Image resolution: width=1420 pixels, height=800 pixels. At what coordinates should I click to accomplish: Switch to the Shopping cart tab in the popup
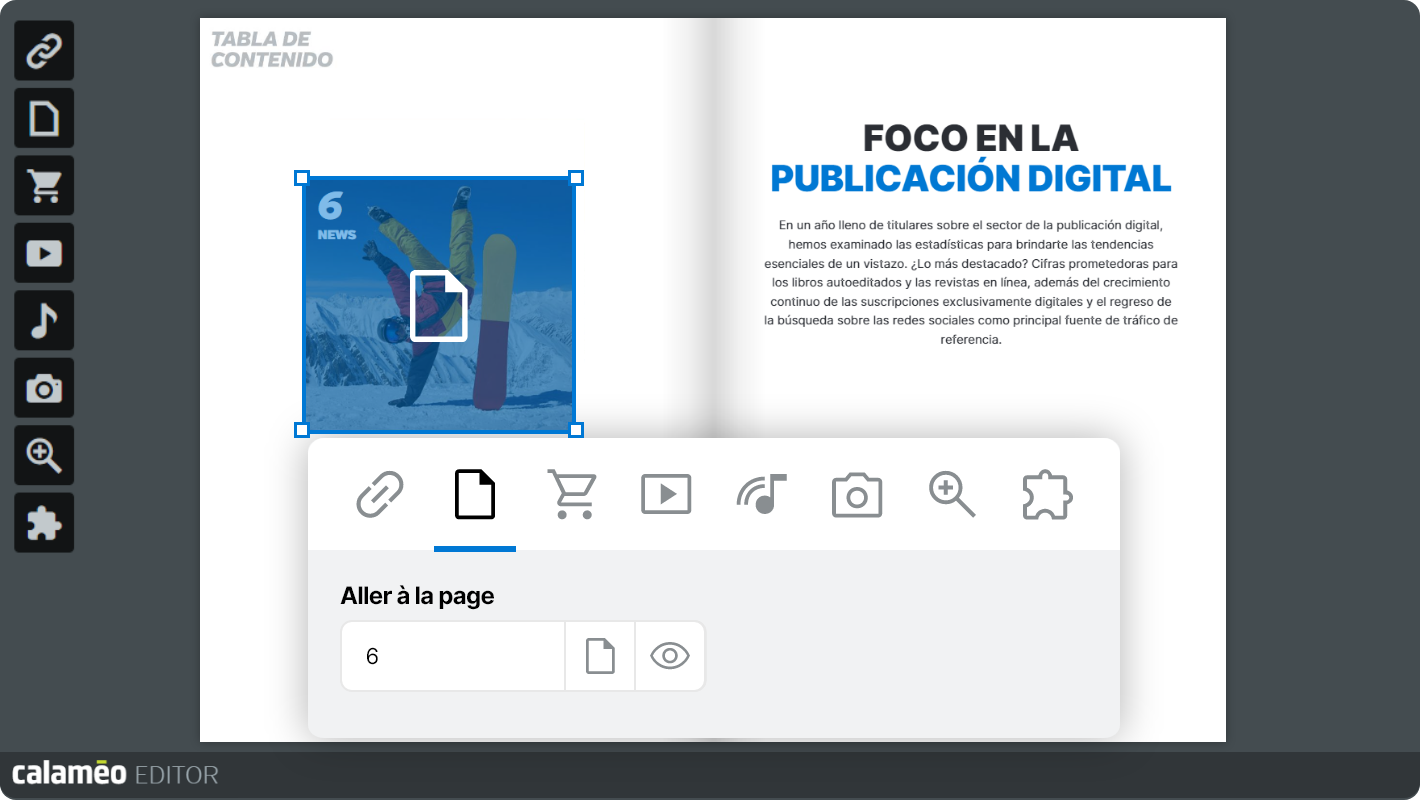(x=570, y=494)
